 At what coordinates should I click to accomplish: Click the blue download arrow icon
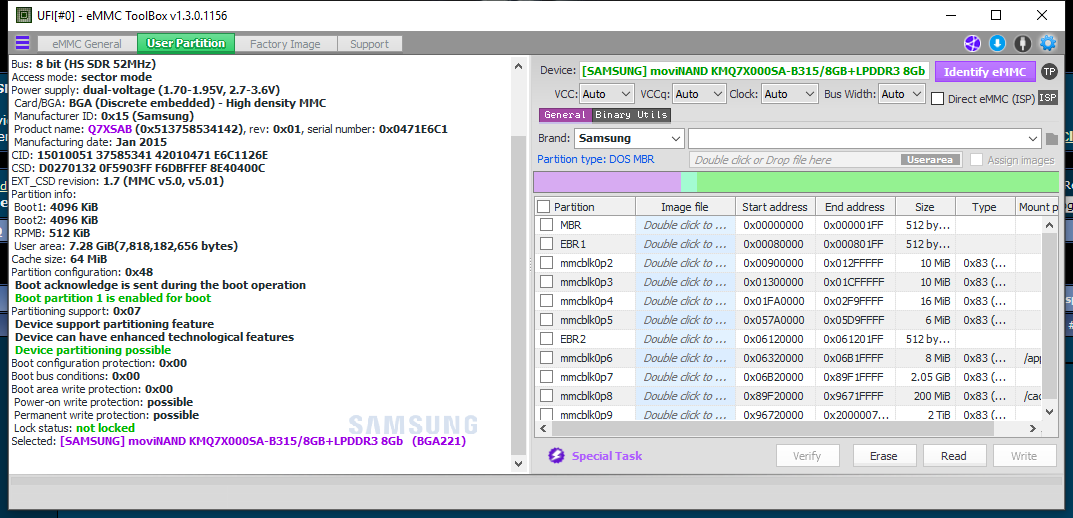[997, 44]
